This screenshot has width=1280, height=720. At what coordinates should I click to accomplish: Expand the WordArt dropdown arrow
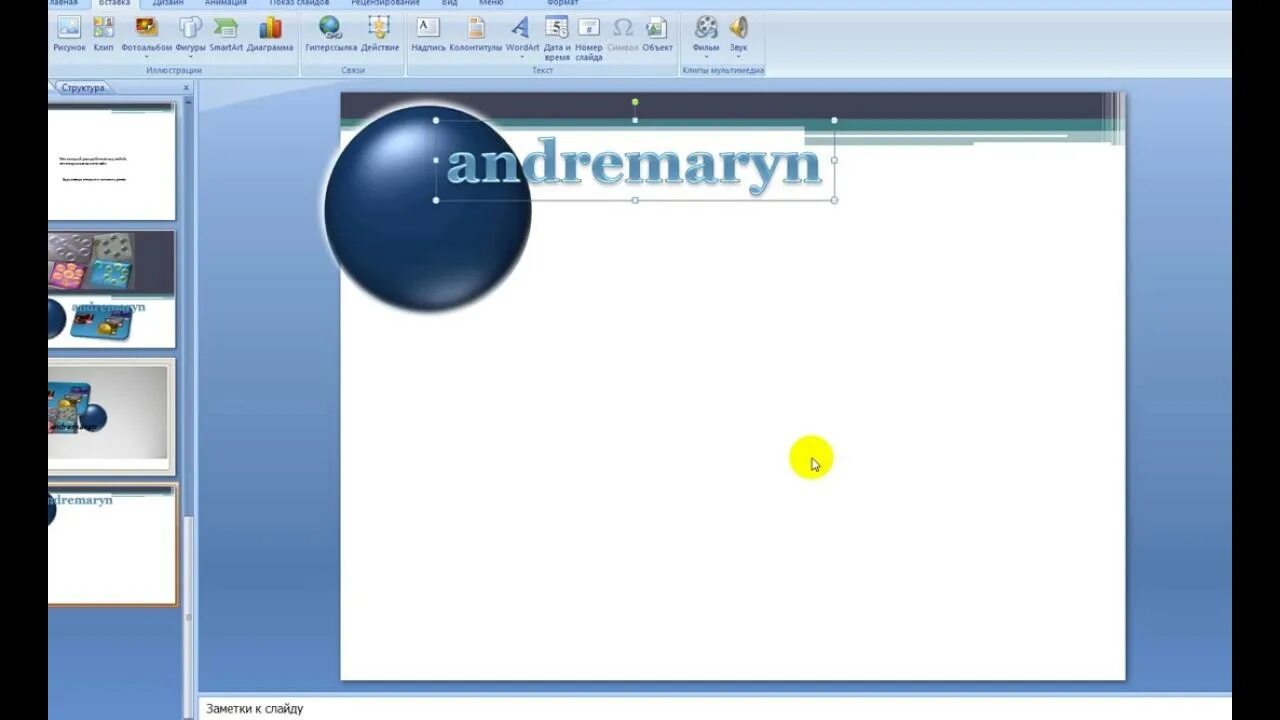[x=521, y=57]
